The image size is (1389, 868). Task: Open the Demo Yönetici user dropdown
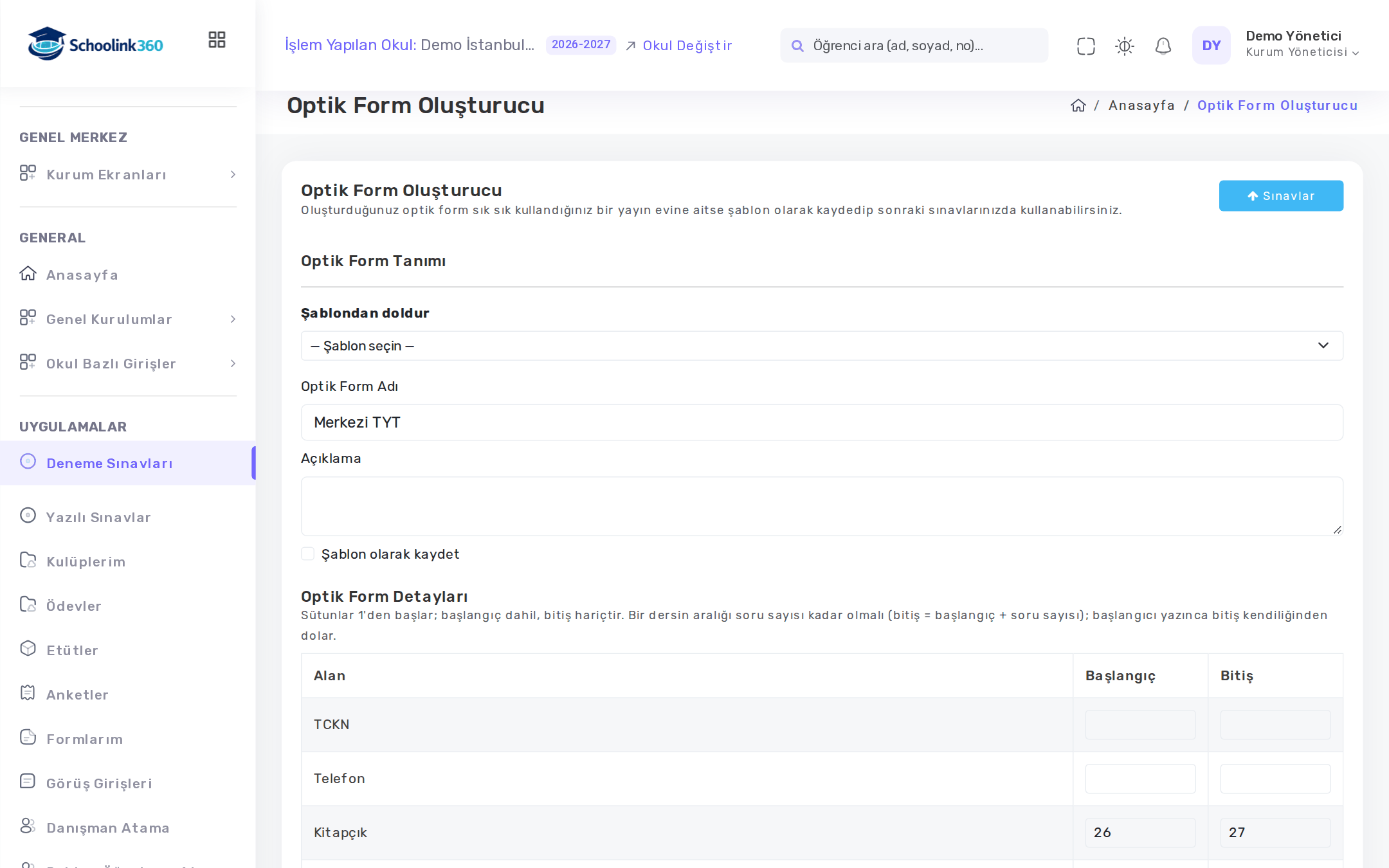click(1302, 44)
